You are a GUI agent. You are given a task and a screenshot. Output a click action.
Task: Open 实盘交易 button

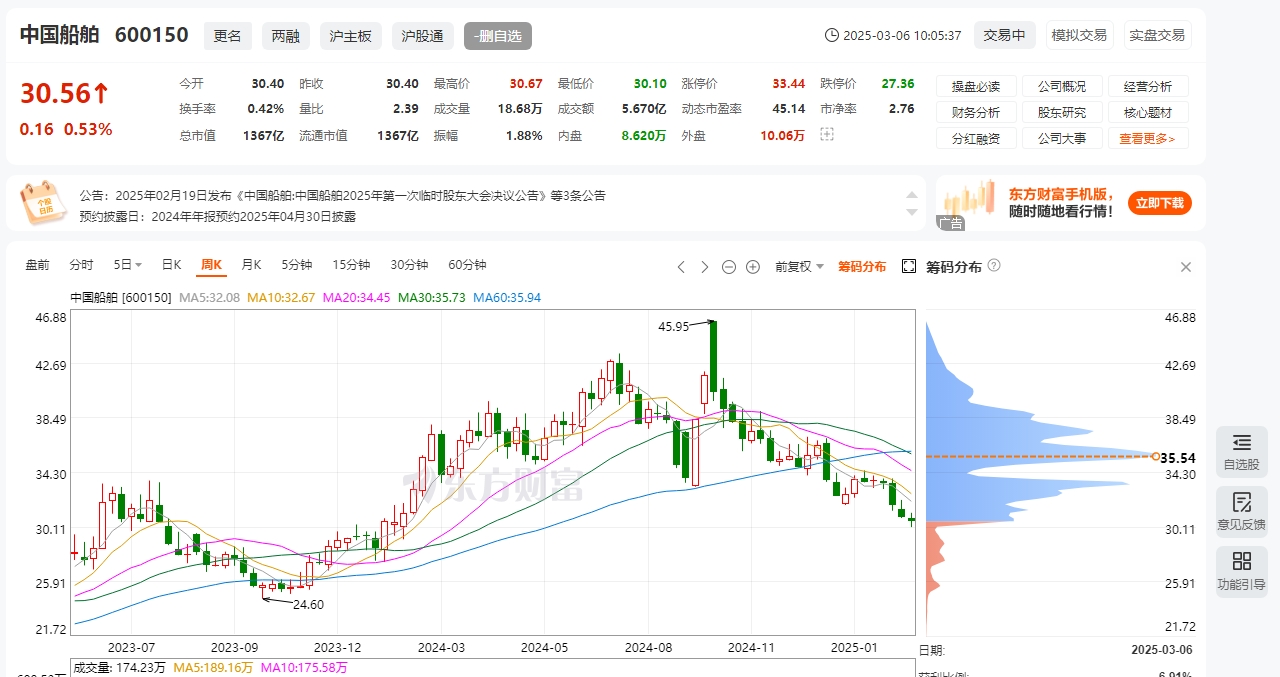click(1157, 35)
